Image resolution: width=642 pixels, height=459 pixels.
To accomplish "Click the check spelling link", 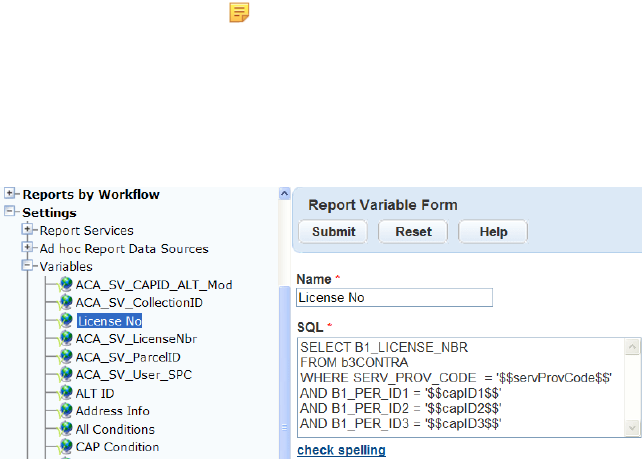I will pos(341,450).
